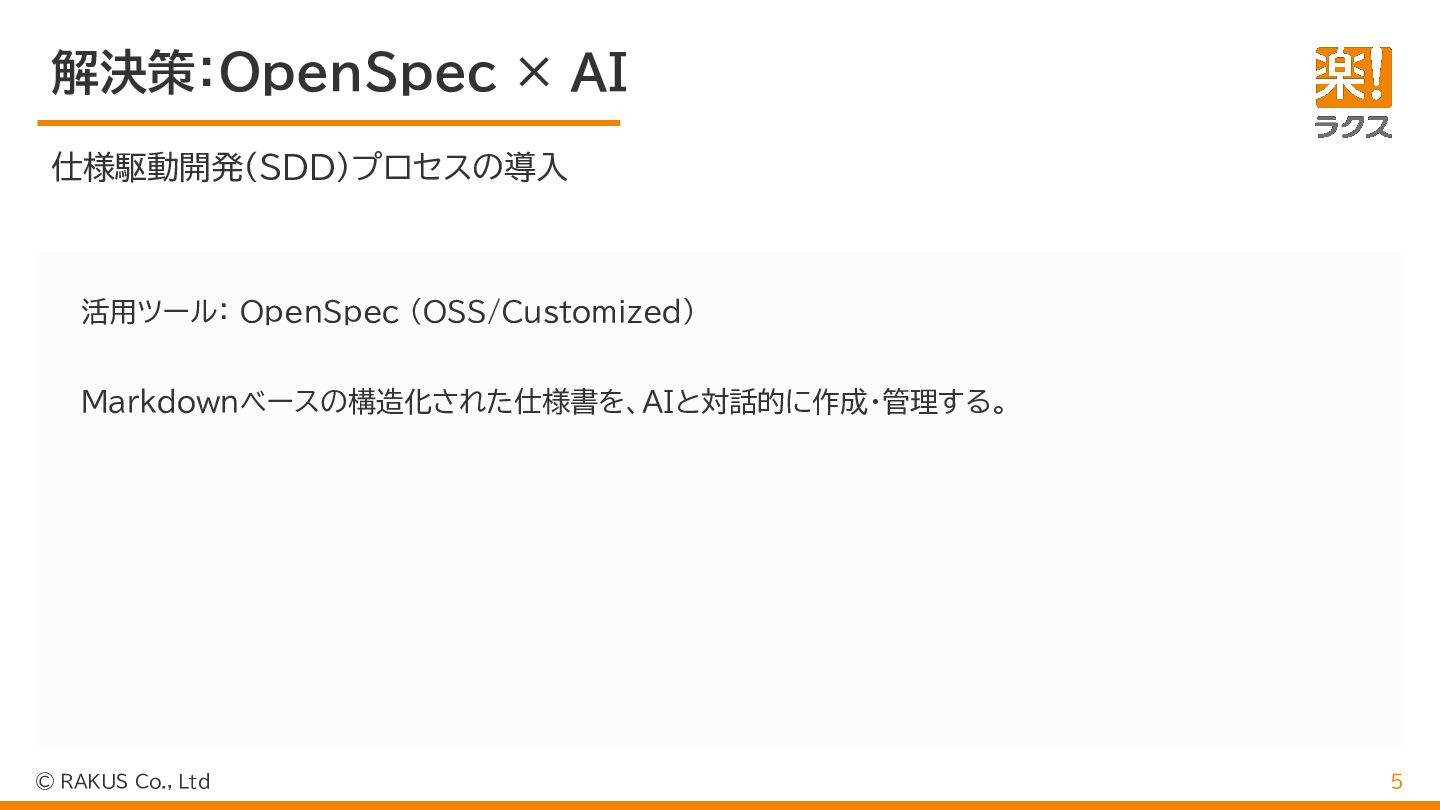
Task: Click the × symbol in the slide title
Action: (x=534, y=73)
